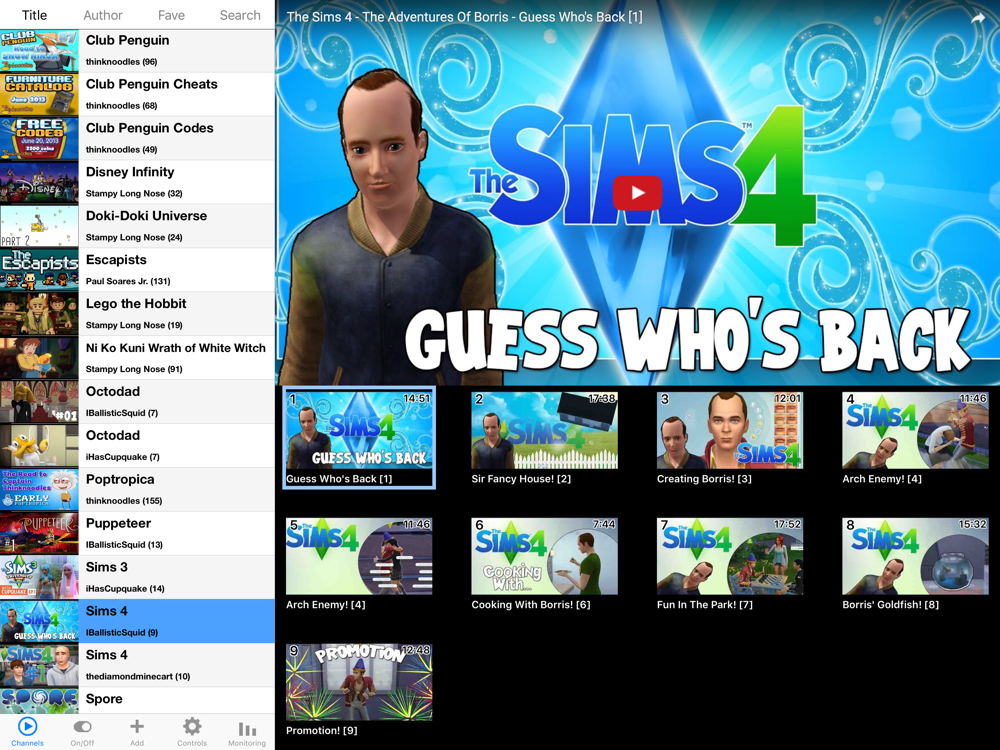Open the Sims 3 playlist
The image size is (1000, 750).
[137, 578]
